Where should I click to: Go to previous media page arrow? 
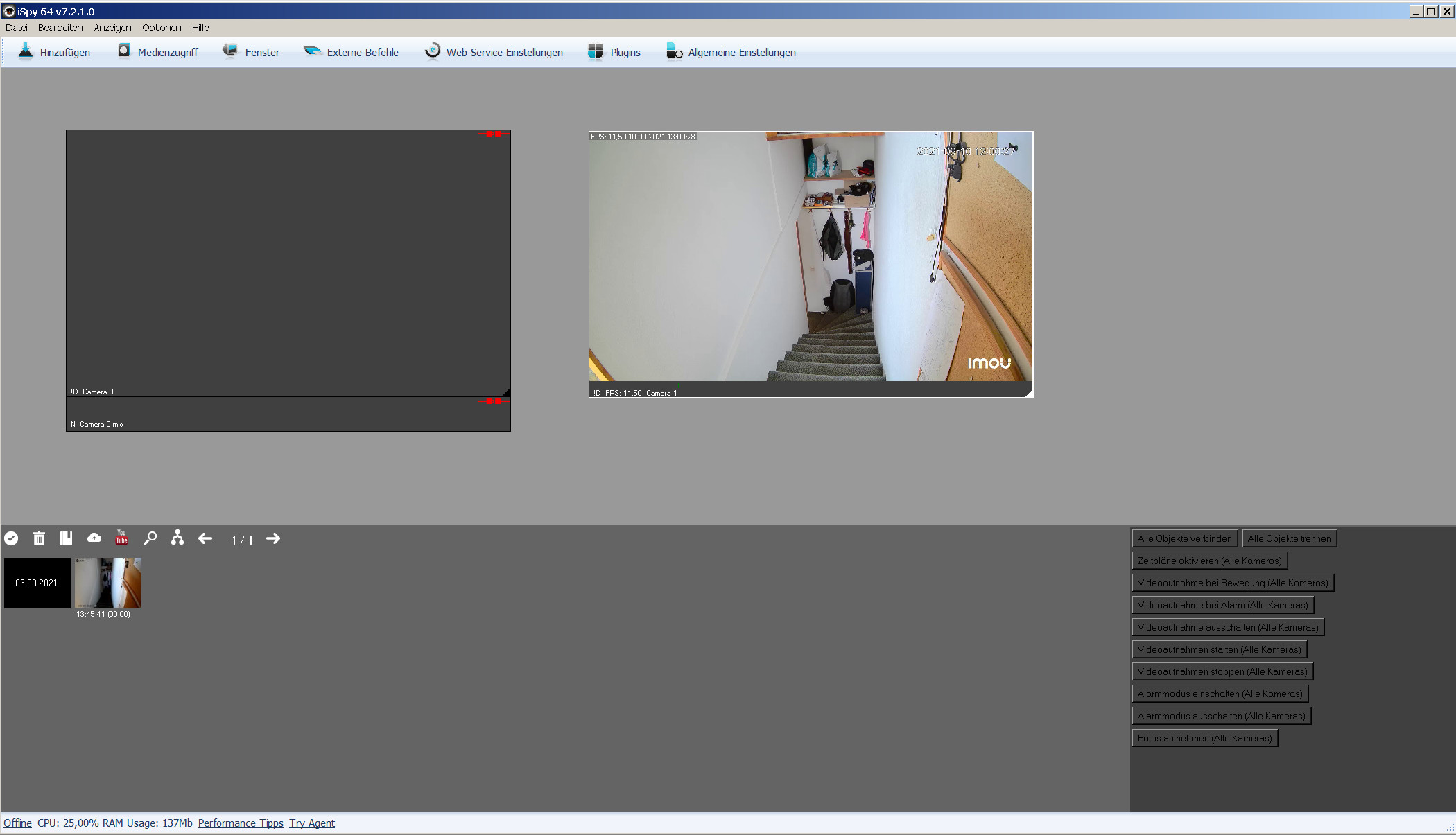pos(205,538)
